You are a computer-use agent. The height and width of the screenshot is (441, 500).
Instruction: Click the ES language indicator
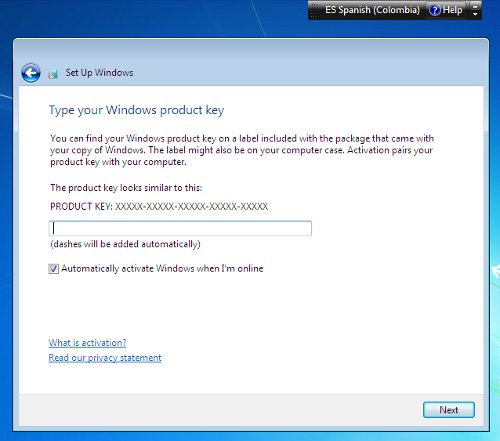[331, 10]
